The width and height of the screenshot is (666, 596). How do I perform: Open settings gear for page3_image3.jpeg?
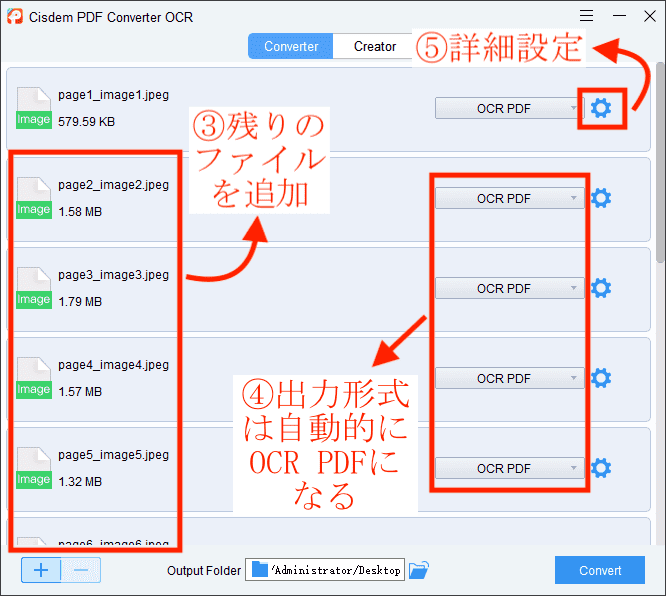[x=601, y=288]
